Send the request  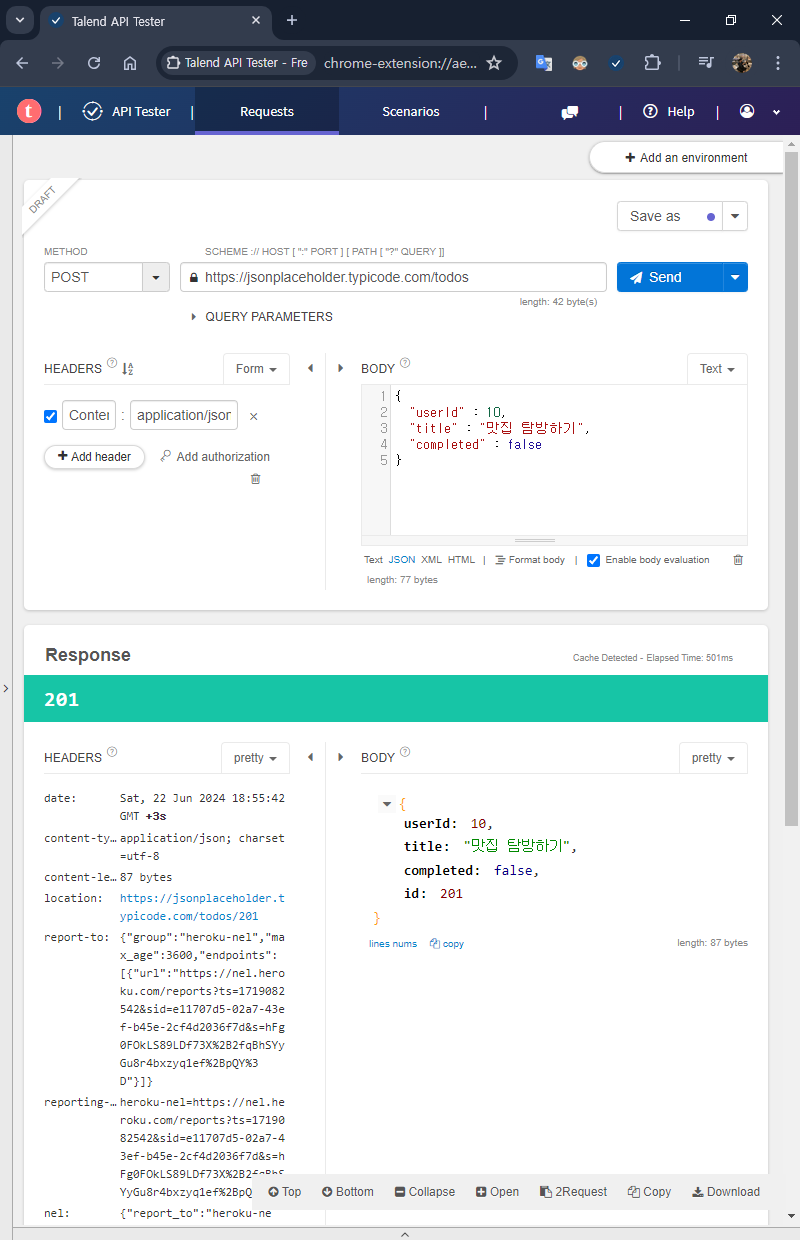tap(670, 277)
